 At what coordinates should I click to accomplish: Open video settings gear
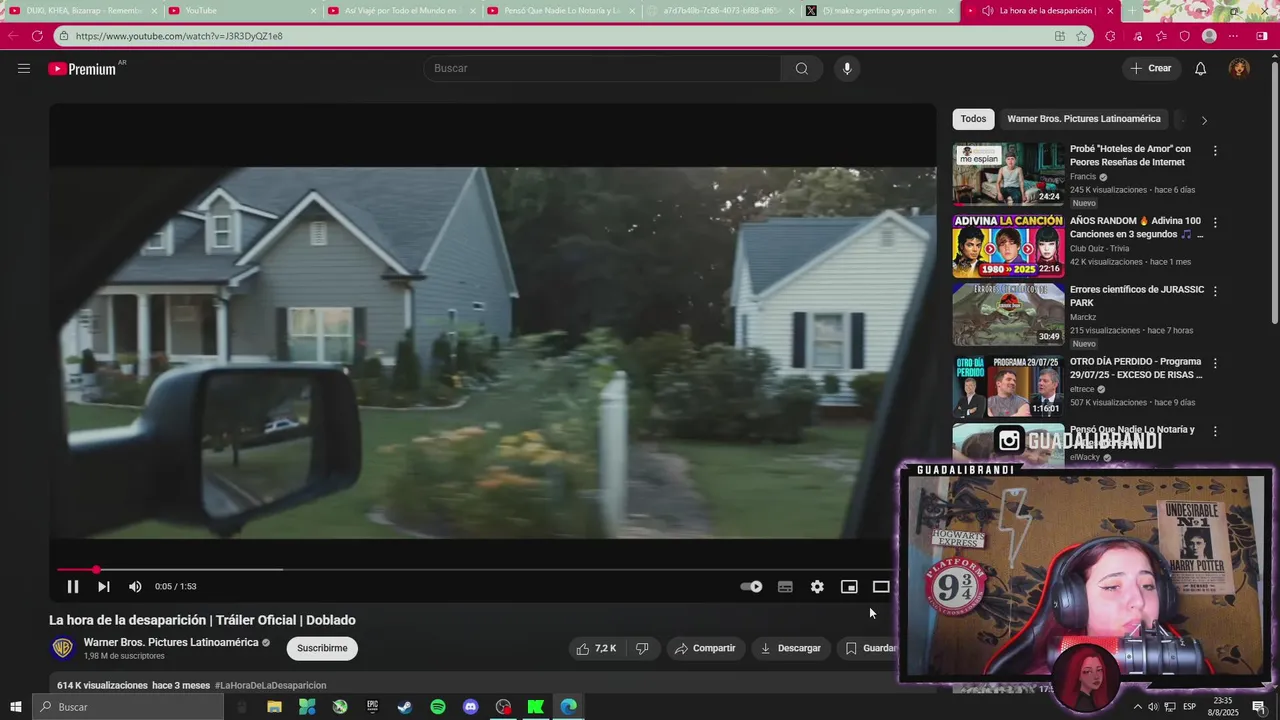coord(817,587)
